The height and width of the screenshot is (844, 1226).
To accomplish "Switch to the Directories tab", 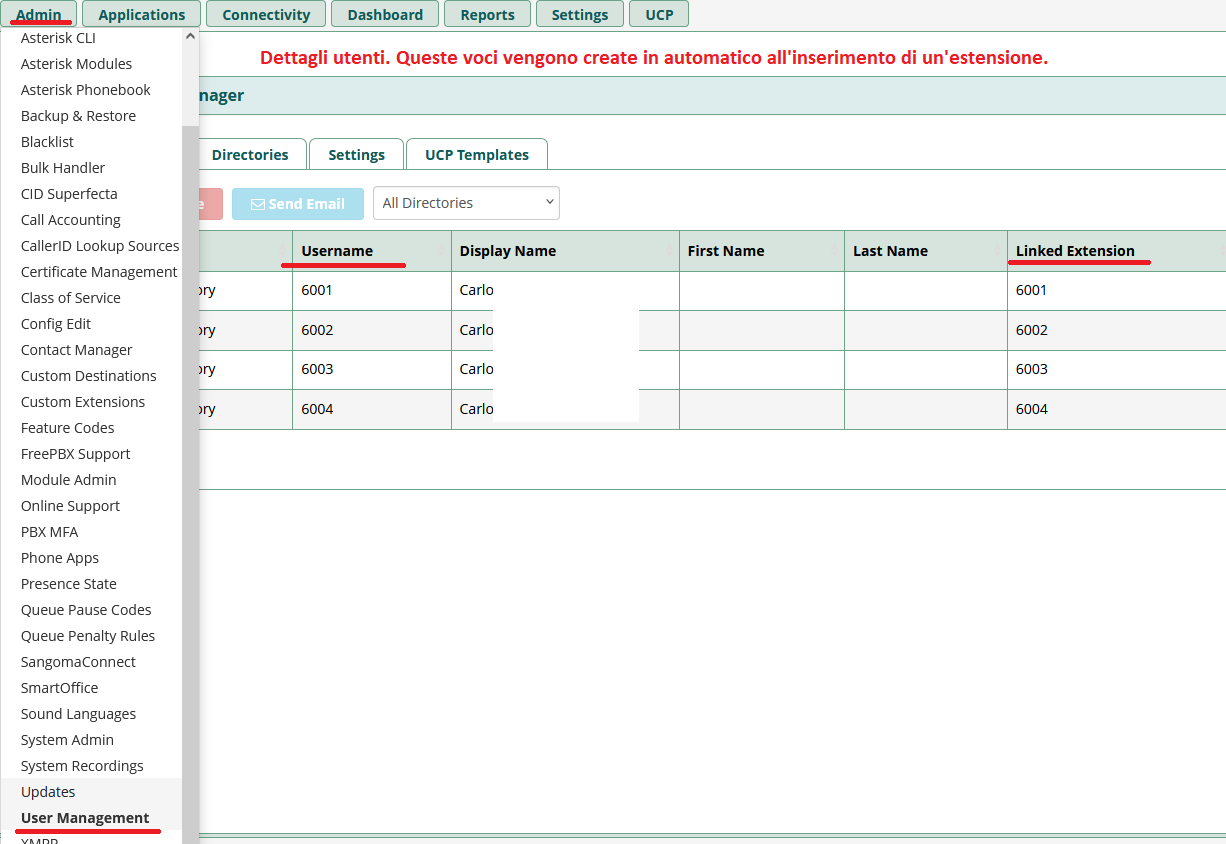I will click(250, 155).
